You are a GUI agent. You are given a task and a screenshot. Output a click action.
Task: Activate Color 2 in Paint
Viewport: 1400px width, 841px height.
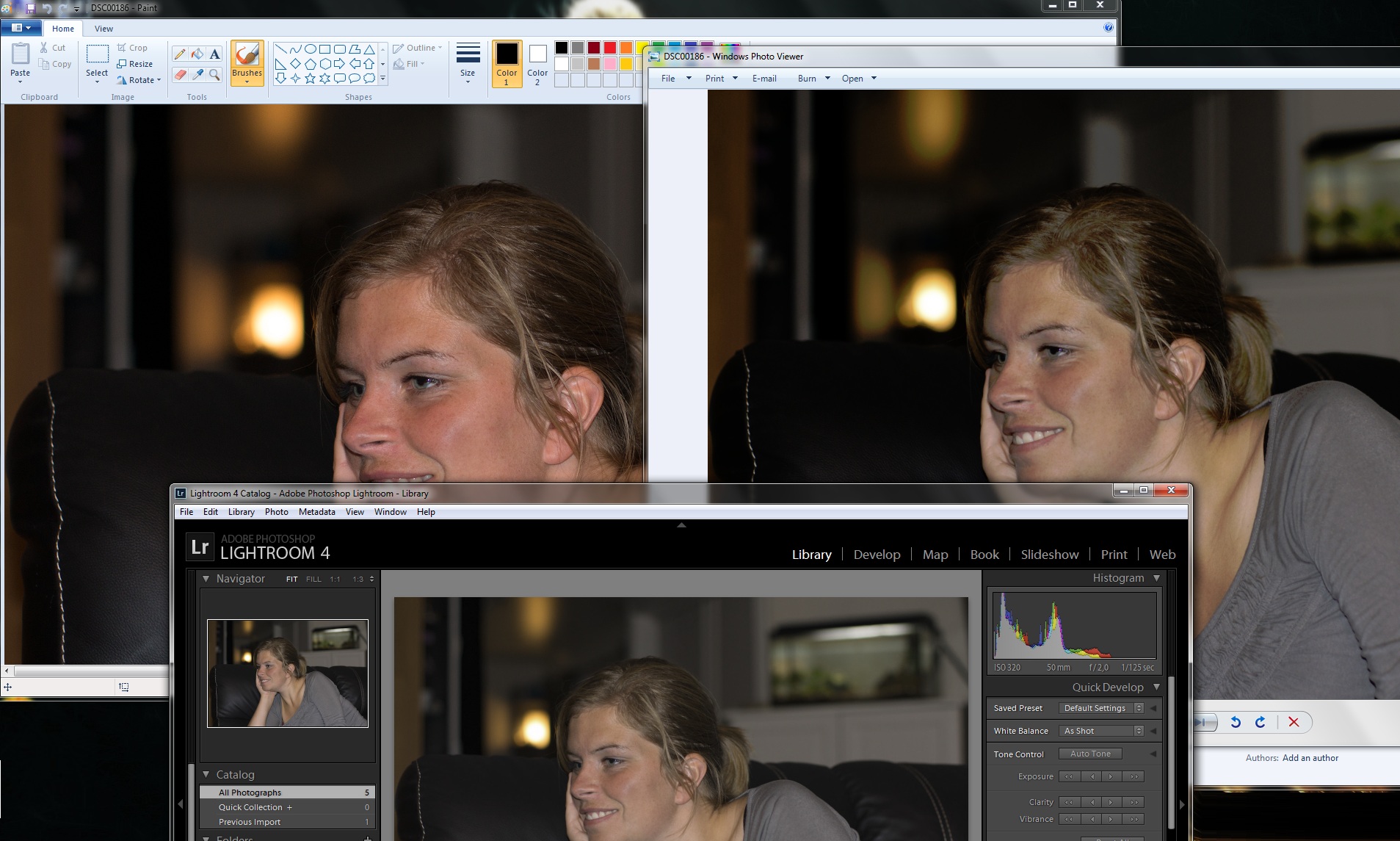(x=537, y=63)
